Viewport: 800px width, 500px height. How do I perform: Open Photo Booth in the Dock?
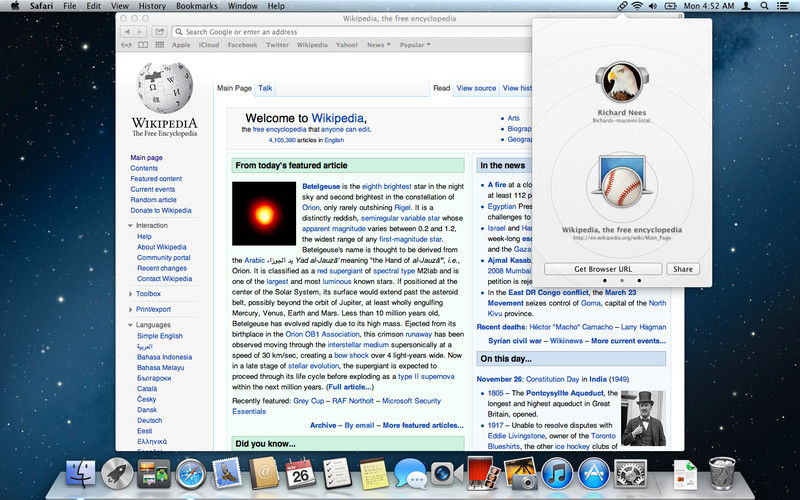pyautogui.click(x=483, y=473)
